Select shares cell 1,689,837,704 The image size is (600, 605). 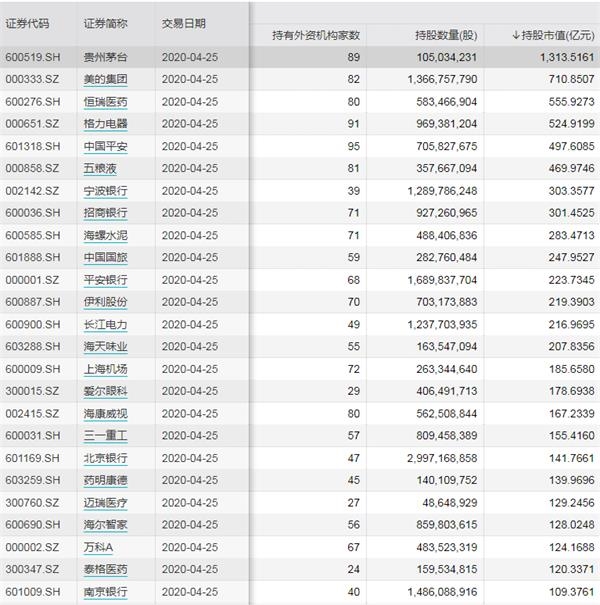pyautogui.click(x=442, y=280)
